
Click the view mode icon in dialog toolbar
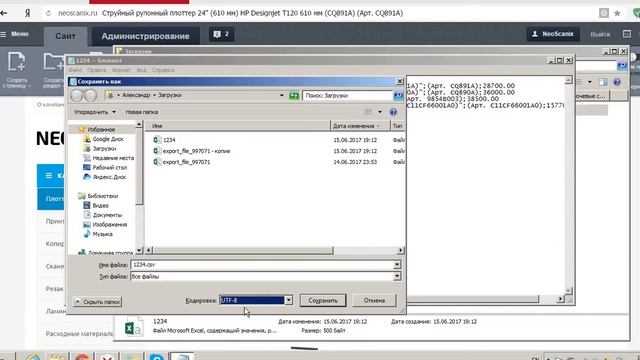[x=368, y=112]
